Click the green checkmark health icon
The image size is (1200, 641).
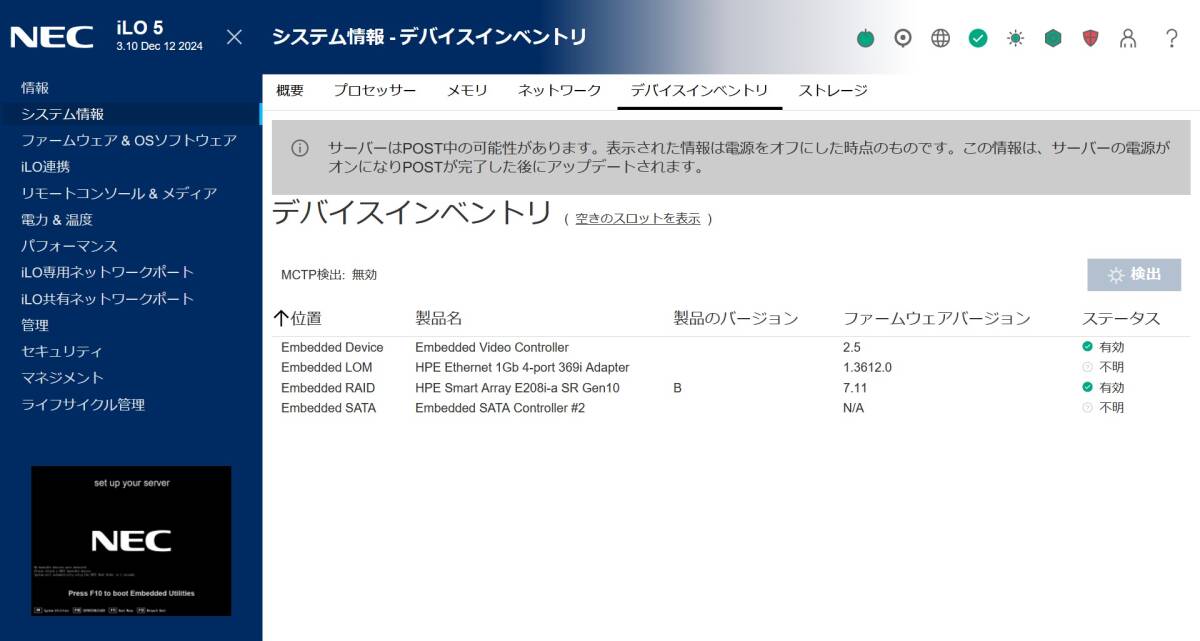pos(976,38)
